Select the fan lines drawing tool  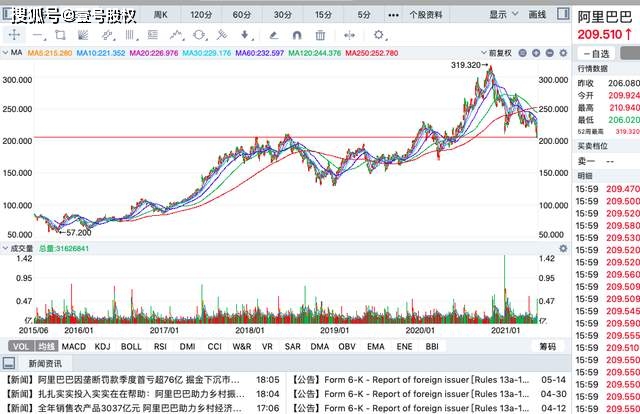pyautogui.click(x=83, y=35)
